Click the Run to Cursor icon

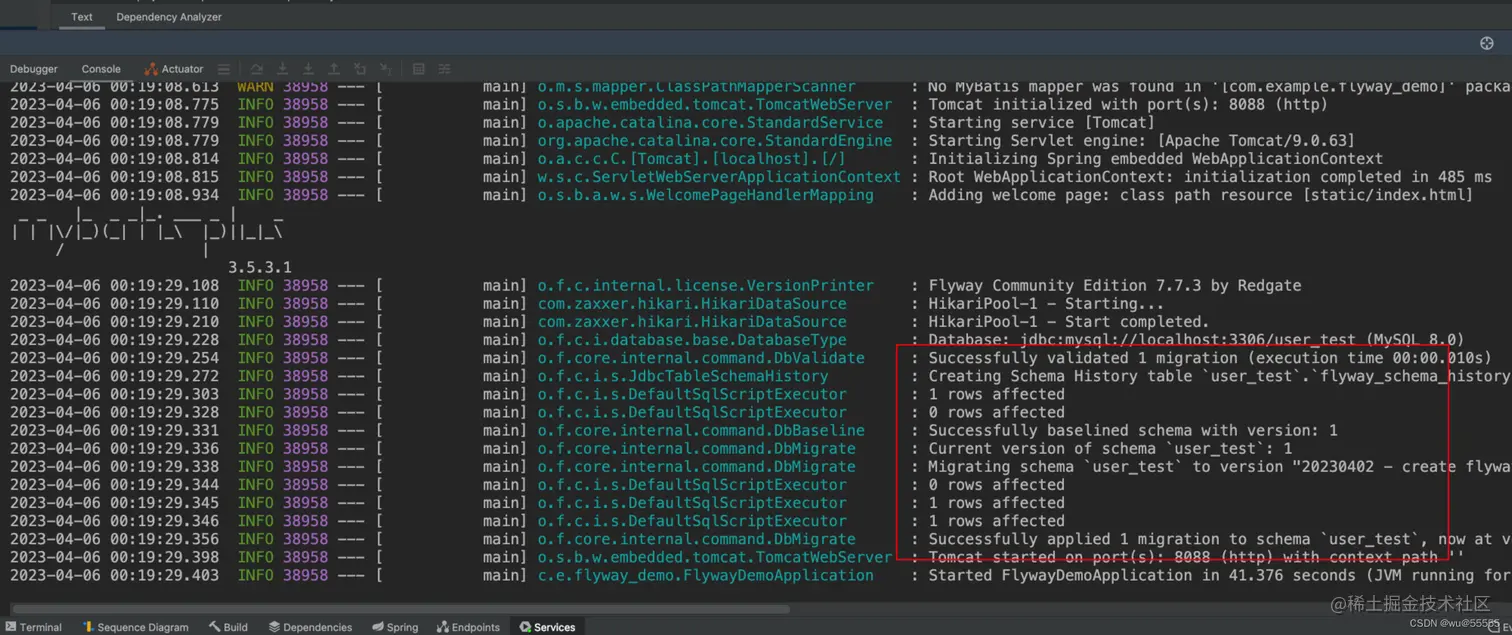click(x=386, y=69)
